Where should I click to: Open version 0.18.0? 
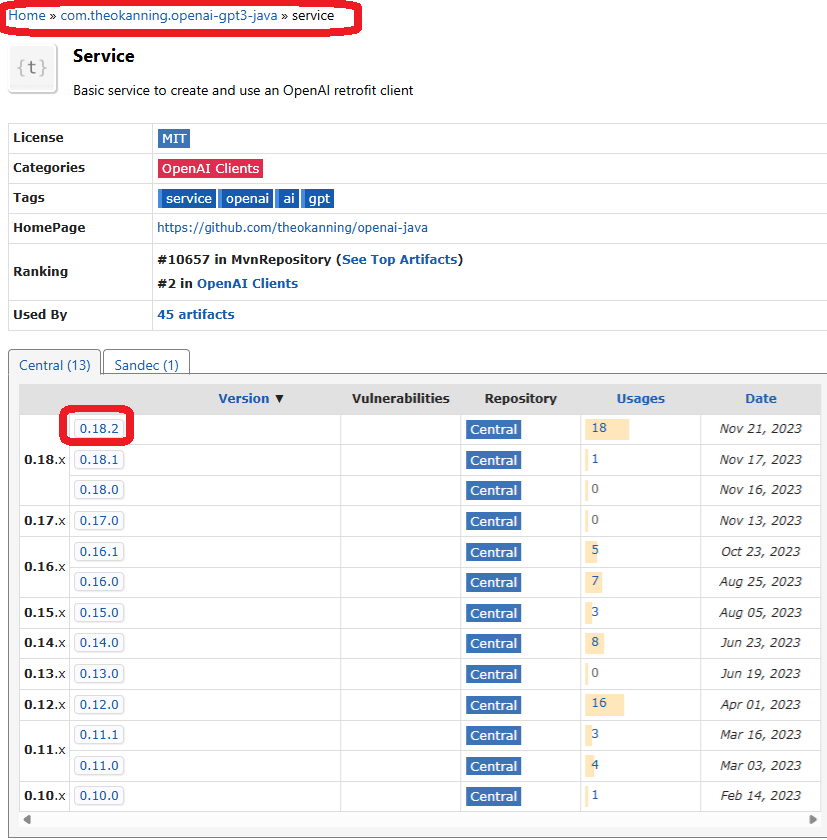pos(99,490)
